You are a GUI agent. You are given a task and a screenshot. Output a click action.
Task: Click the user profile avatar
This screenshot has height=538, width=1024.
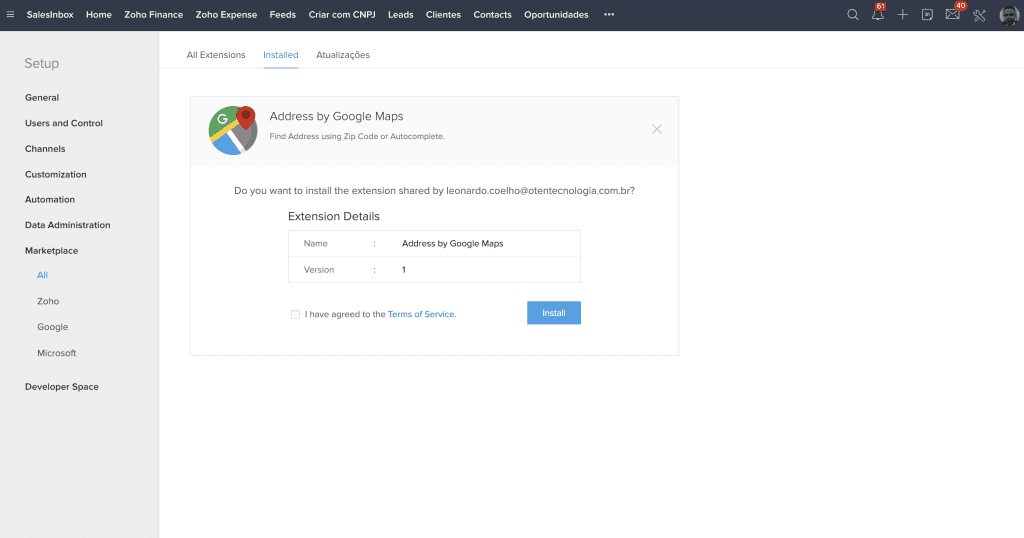click(1008, 15)
